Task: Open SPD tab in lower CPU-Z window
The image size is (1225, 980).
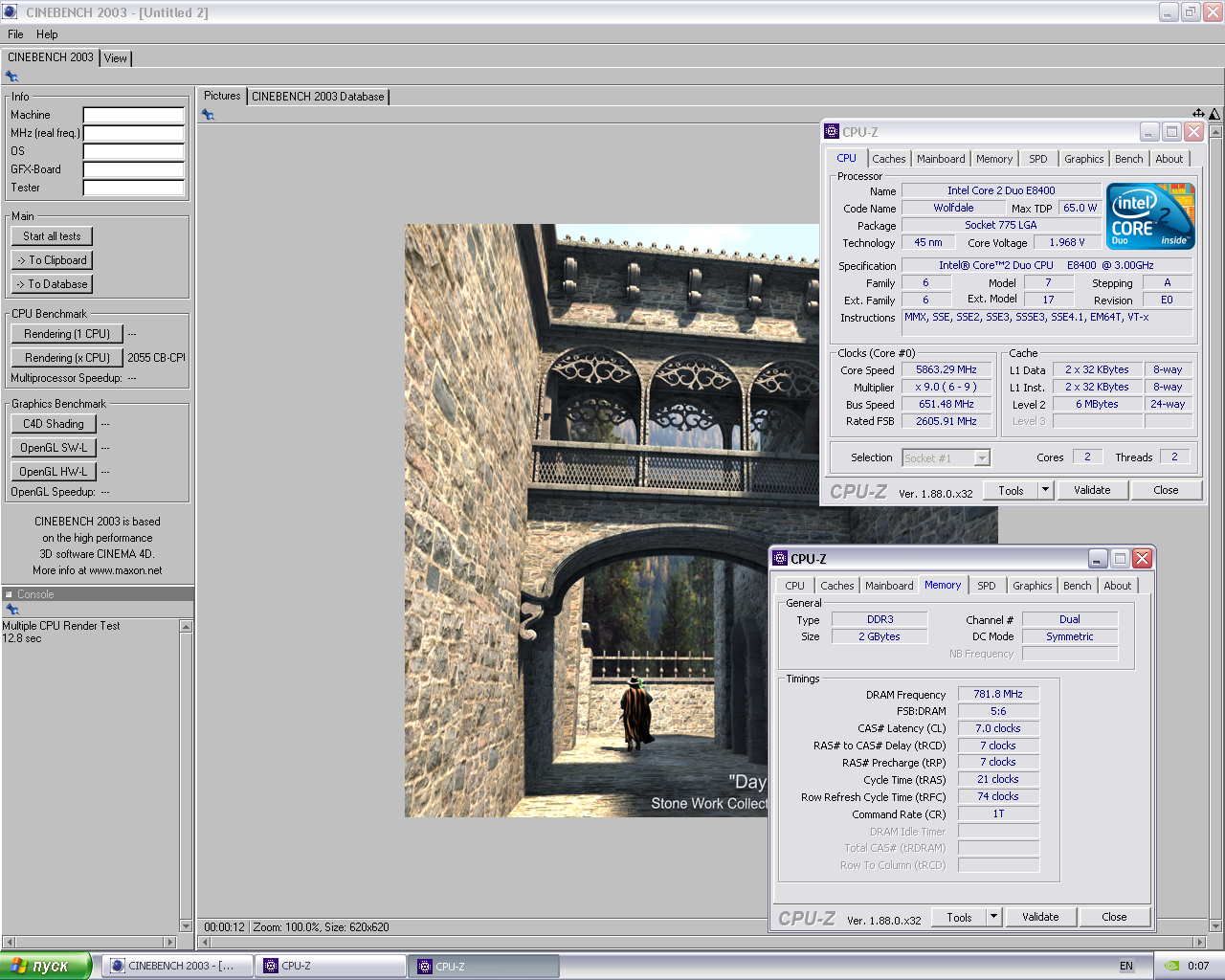Action: pos(987,586)
